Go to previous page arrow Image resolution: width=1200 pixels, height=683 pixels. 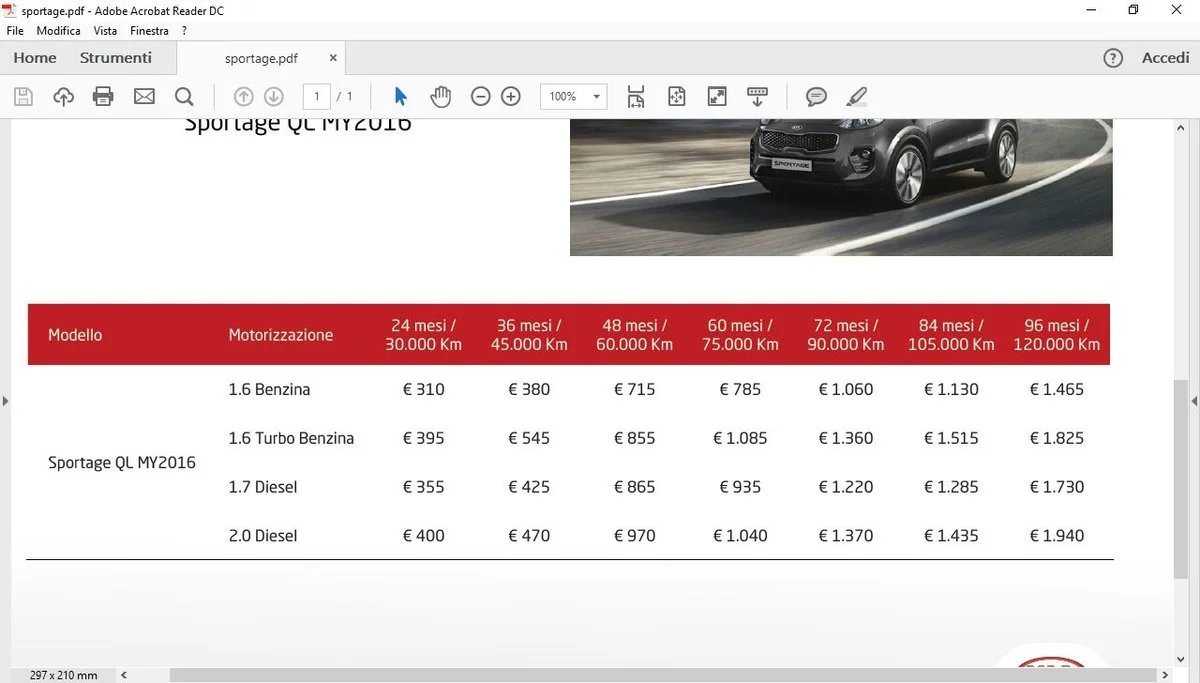point(243,97)
